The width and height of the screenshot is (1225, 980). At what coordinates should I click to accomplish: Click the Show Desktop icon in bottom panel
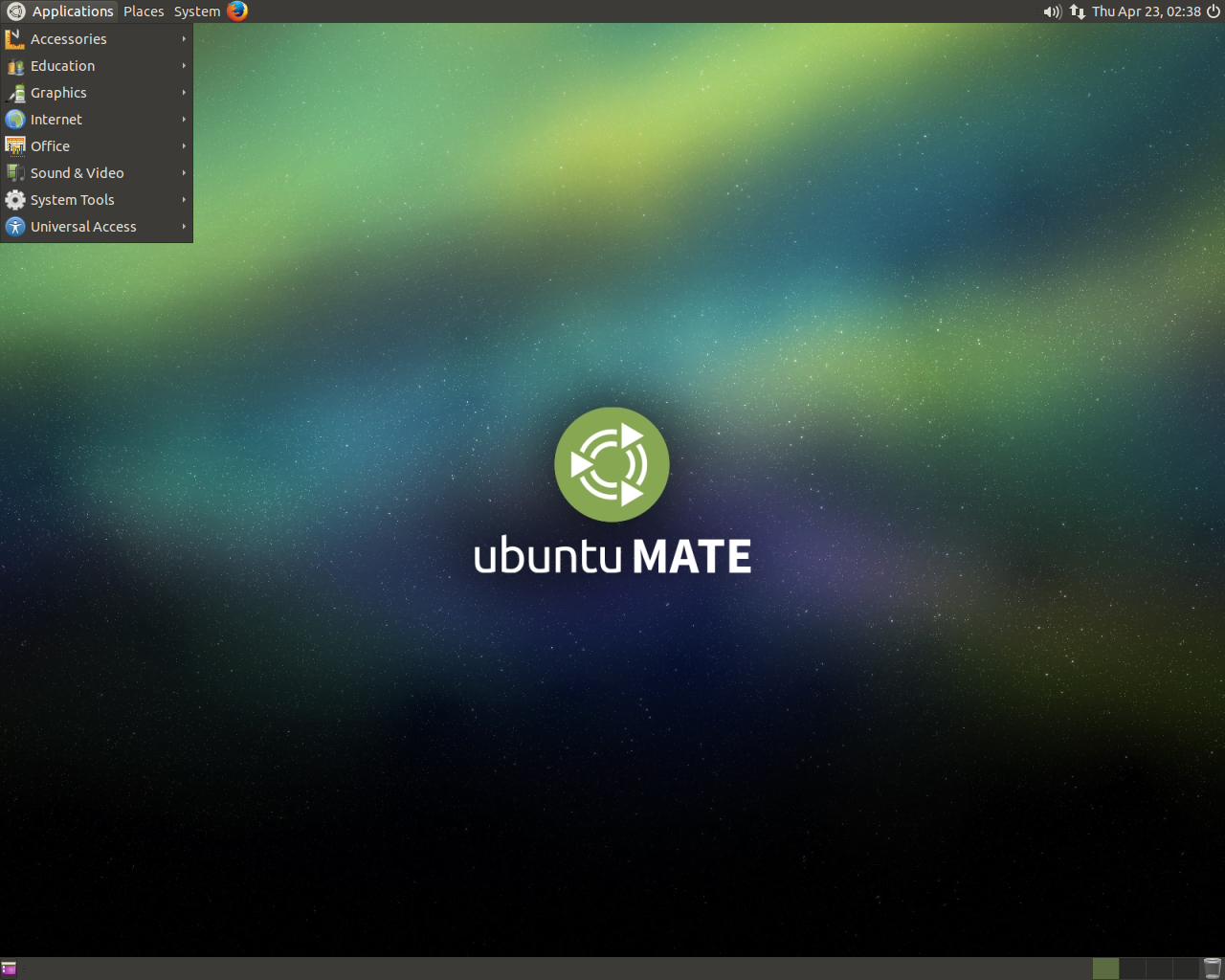9,969
